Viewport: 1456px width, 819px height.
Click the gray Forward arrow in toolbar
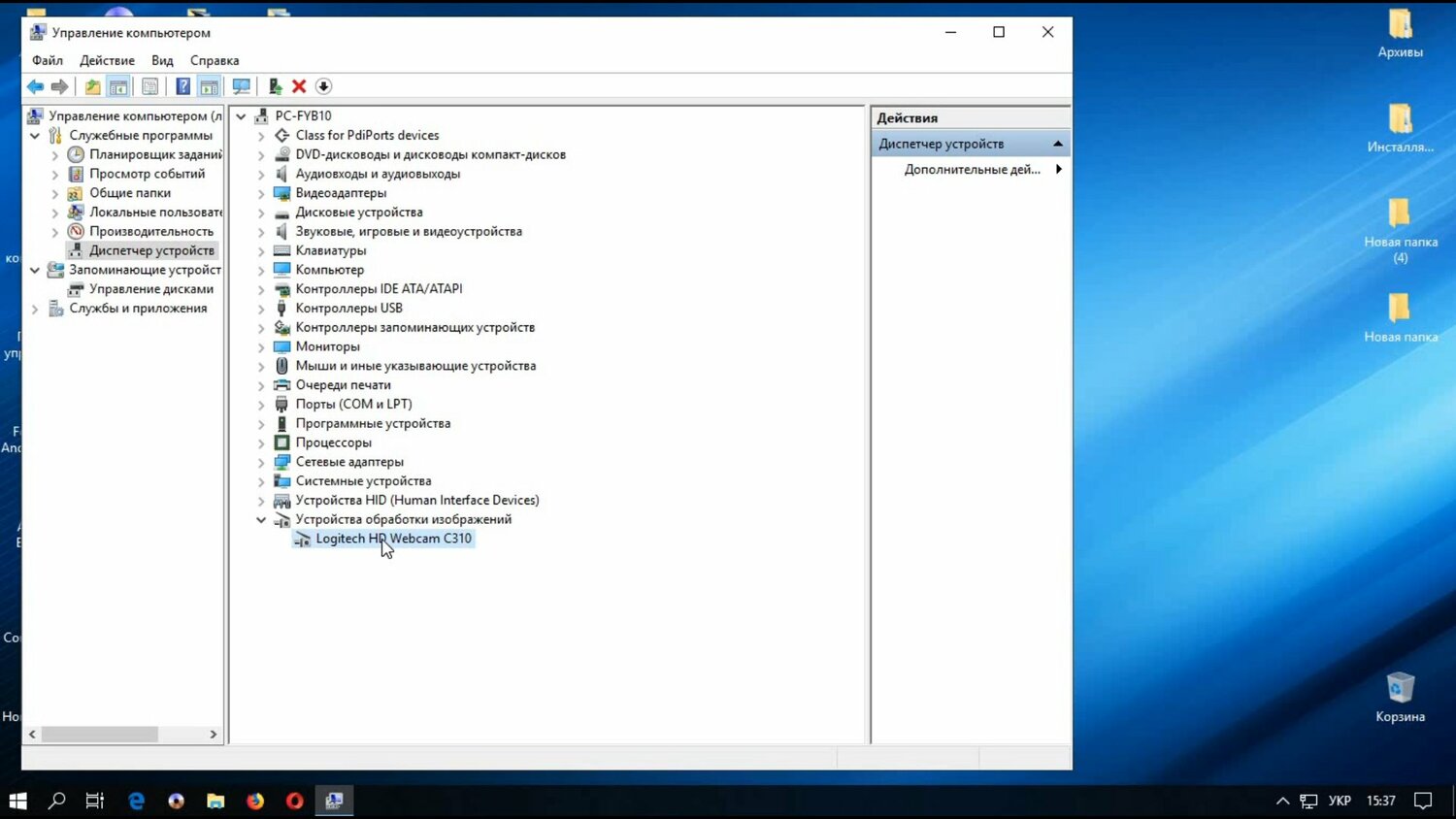pyautogui.click(x=59, y=86)
